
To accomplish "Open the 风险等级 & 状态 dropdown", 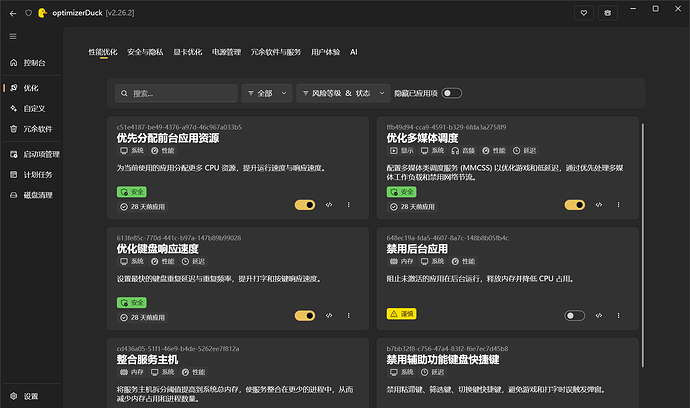I will [x=343, y=93].
